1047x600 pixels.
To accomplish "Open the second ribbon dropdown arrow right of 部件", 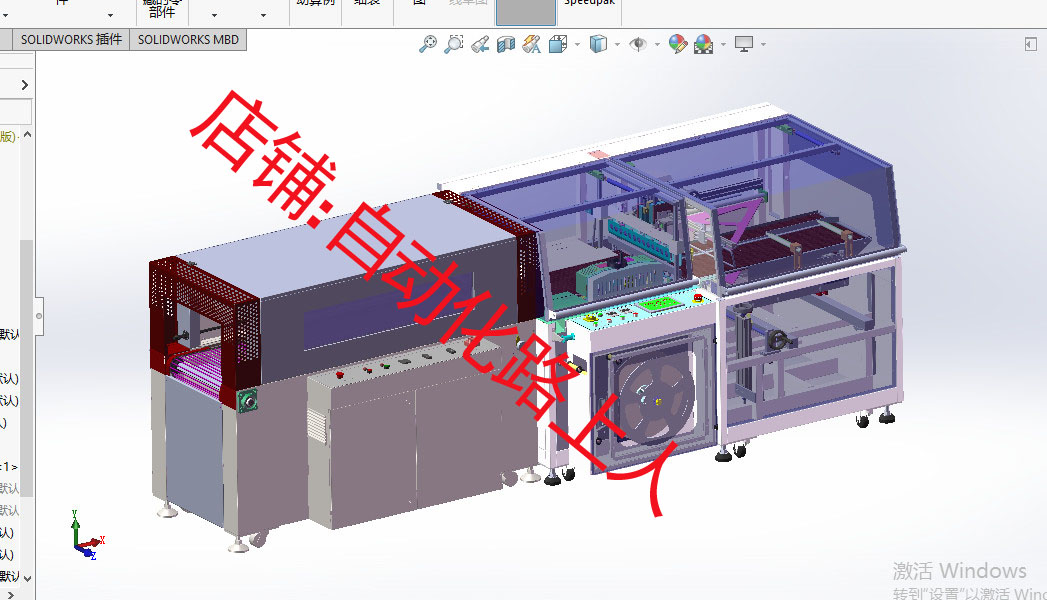I will (x=264, y=15).
